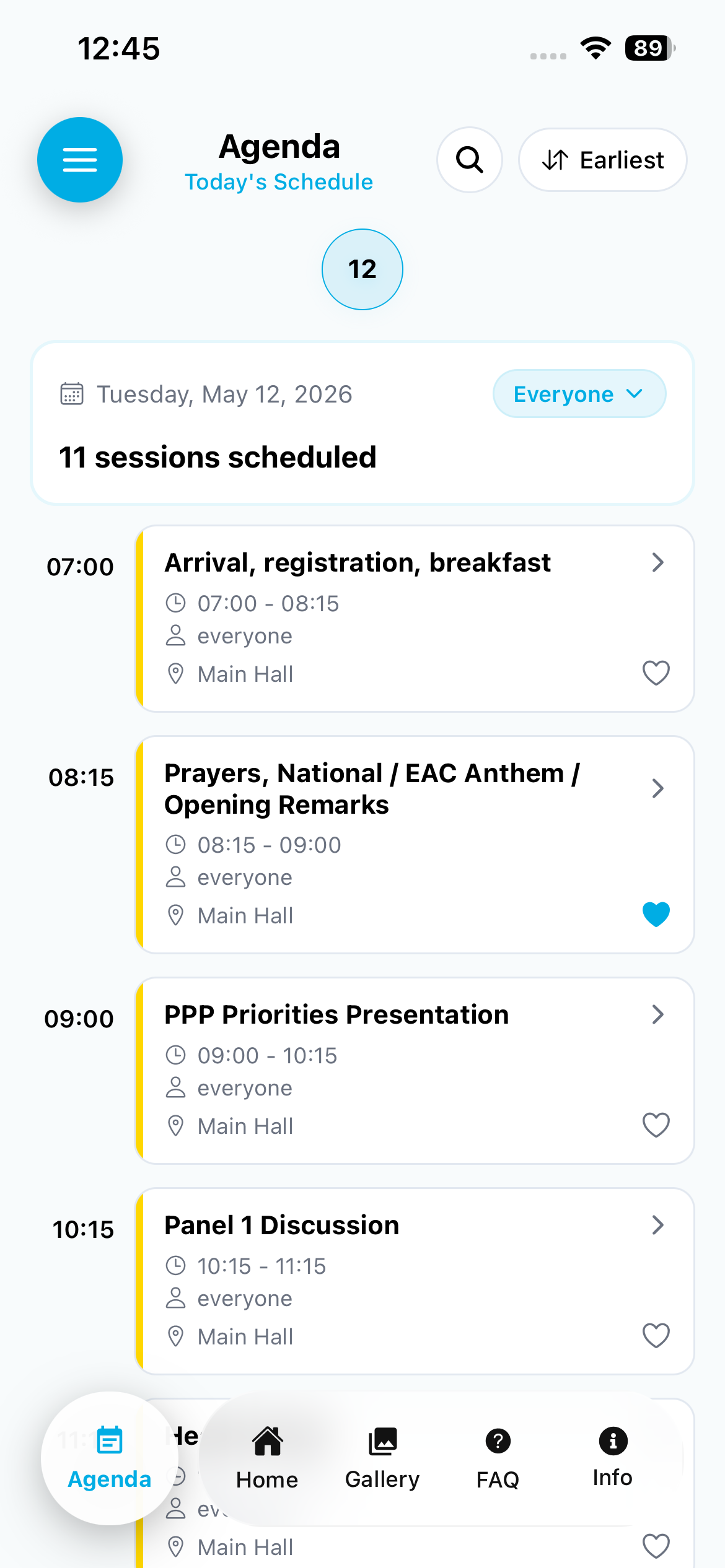Tap the Wi-Fi status icon
Viewport: 725px width, 1568px height.
pyautogui.click(x=595, y=48)
